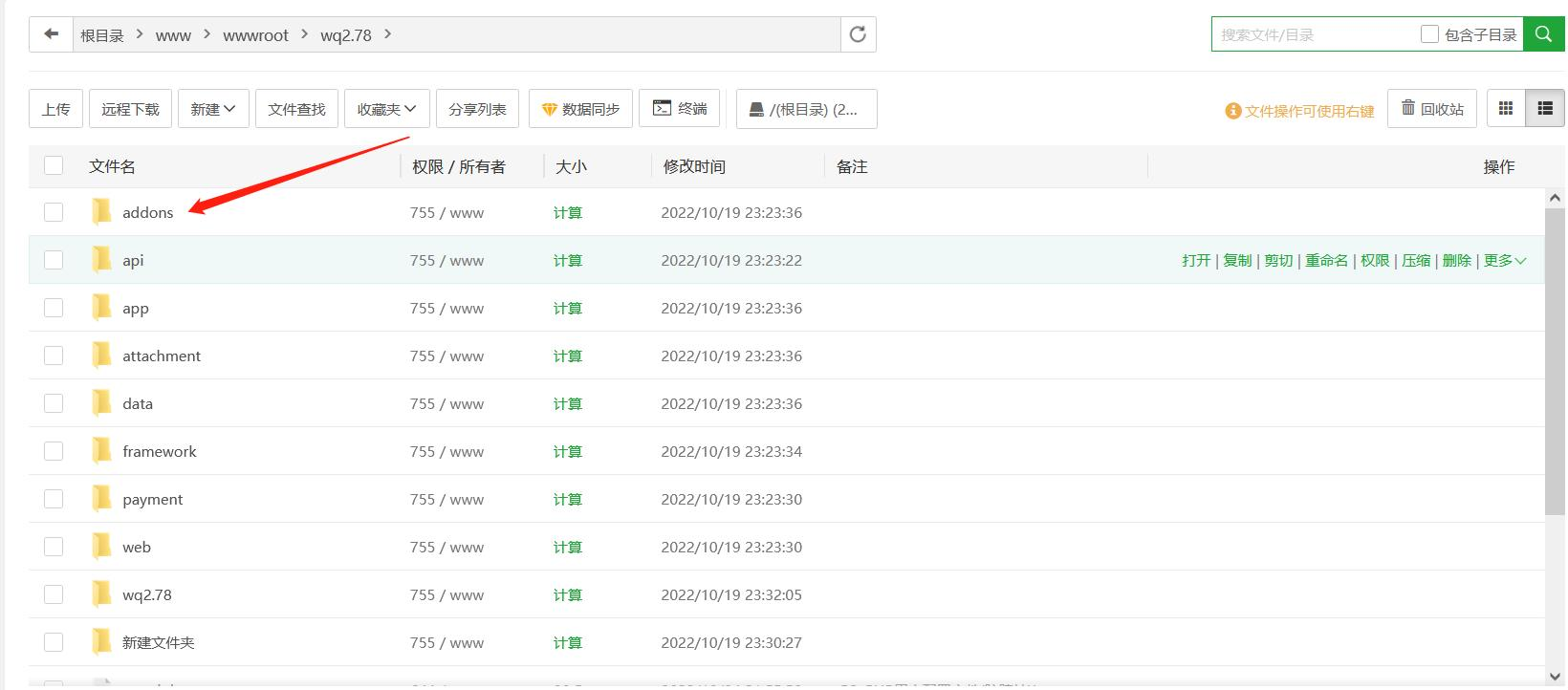Check the box for the framework folder
Screen dimensions: 1568x690
pyautogui.click(x=54, y=451)
